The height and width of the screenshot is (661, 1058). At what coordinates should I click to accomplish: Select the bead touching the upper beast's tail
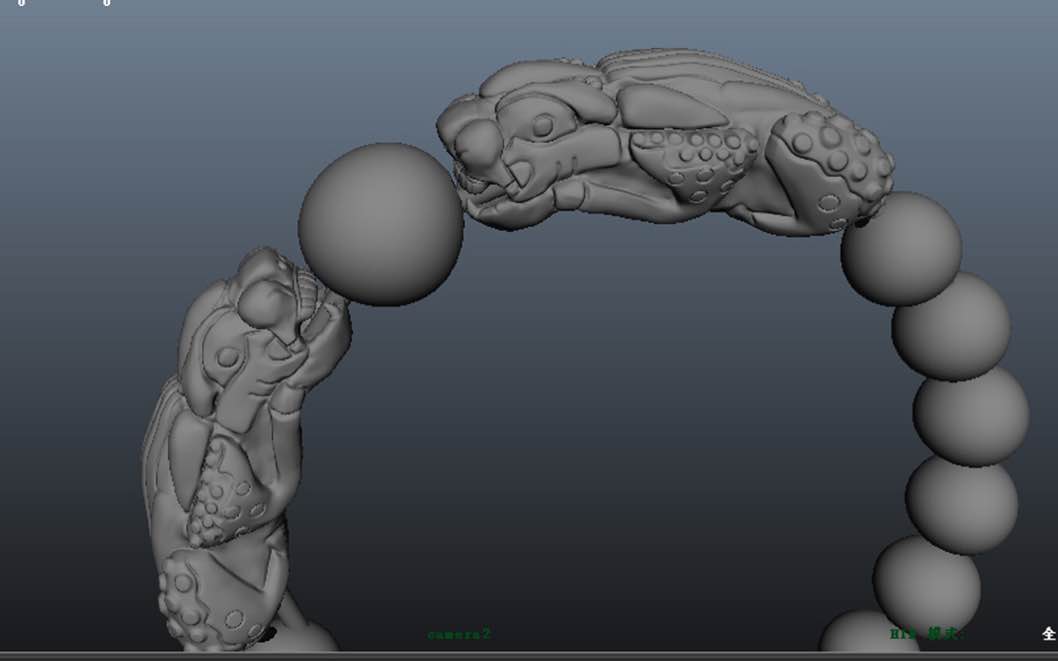(901, 249)
